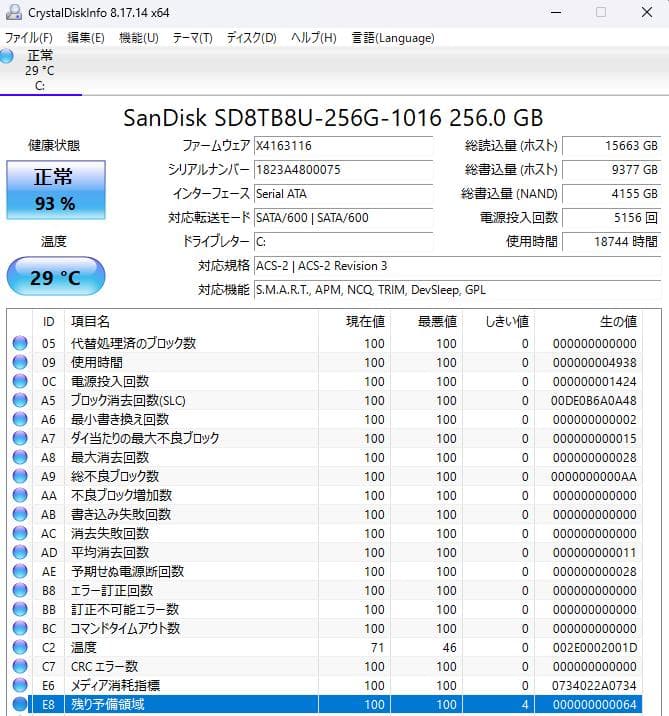Click status orb for ID A7 row
The width and height of the screenshot is (669, 716).
pos(20,438)
